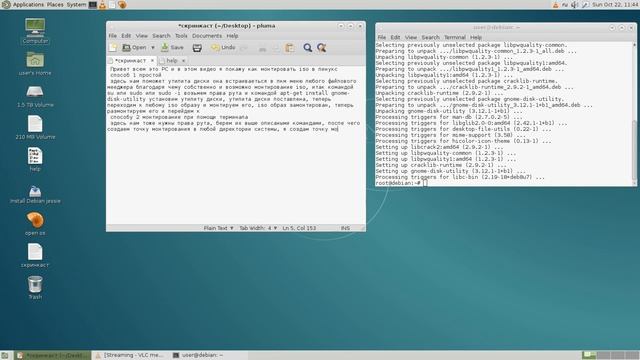Click the network connection icon in tray
640x360 pixels.
tap(585, 5)
